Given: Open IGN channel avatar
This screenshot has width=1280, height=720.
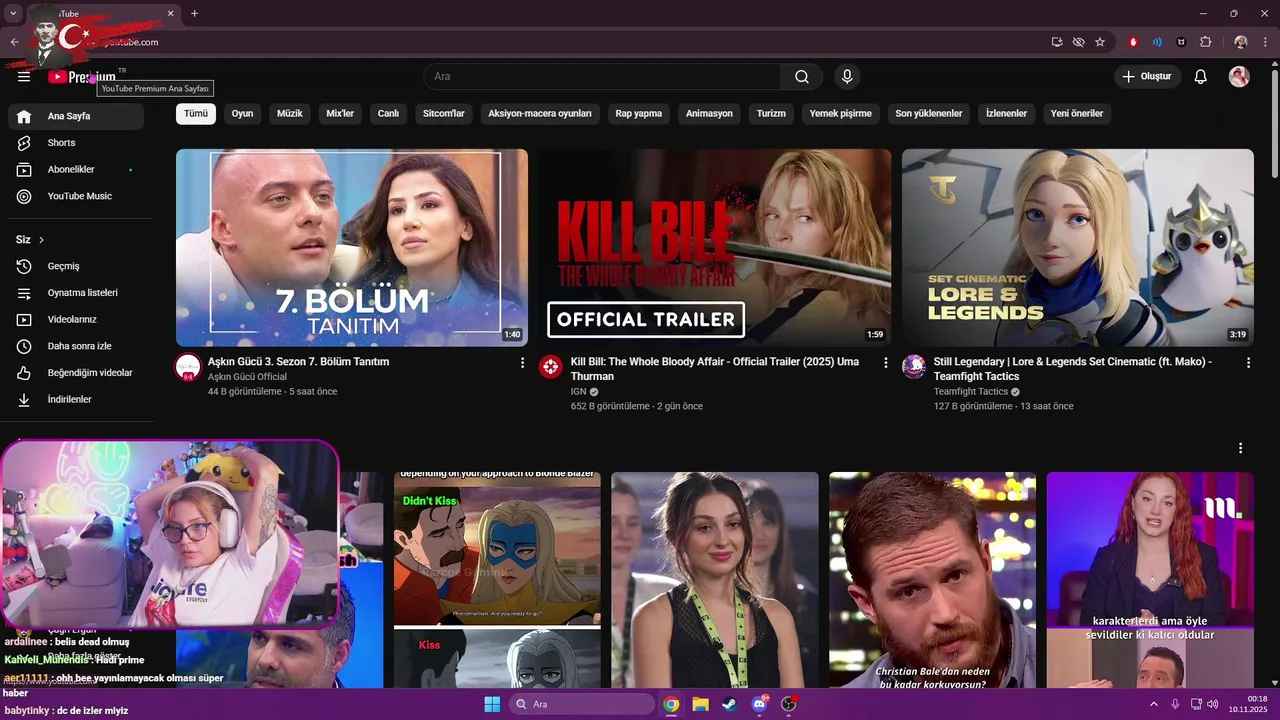Looking at the screenshot, I should (x=551, y=367).
